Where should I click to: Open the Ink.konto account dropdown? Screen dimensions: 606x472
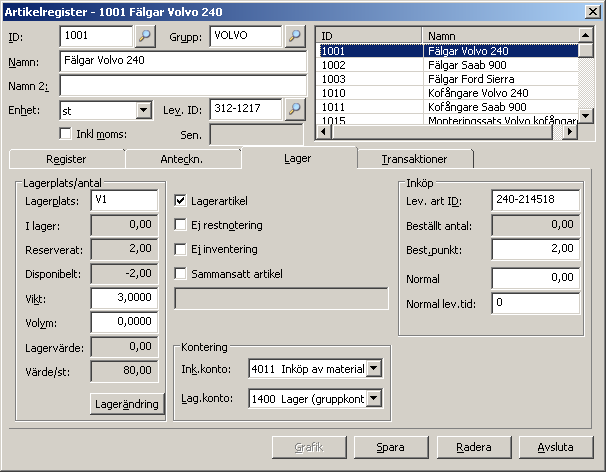tap(374, 368)
